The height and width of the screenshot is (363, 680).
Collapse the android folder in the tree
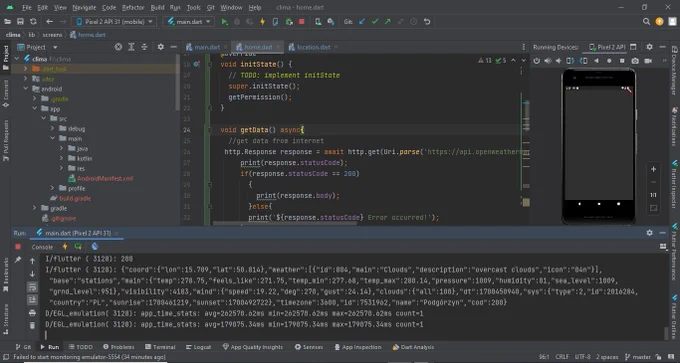26,89
